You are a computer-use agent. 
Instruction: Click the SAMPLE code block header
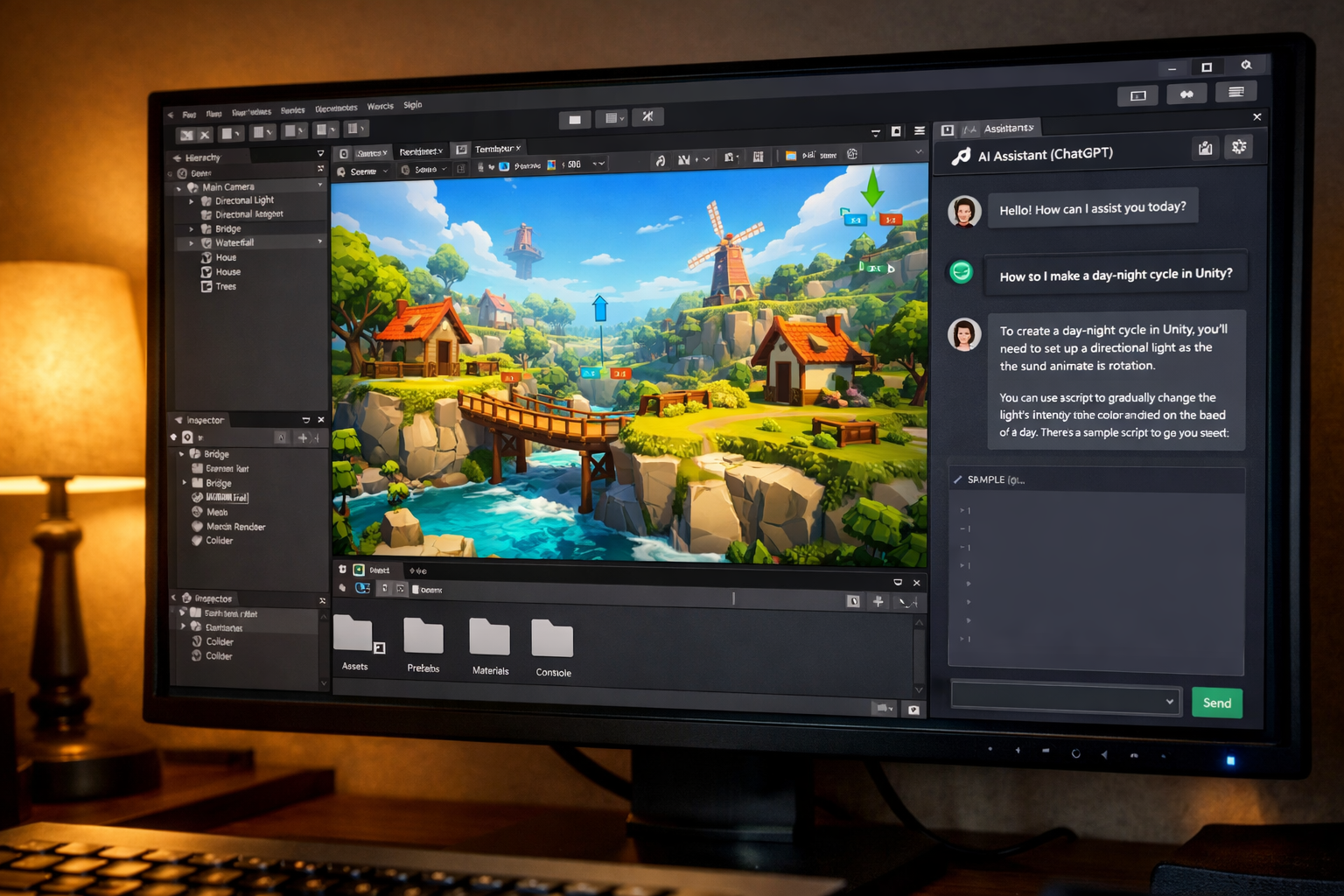pyautogui.click(x=1096, y=479)
